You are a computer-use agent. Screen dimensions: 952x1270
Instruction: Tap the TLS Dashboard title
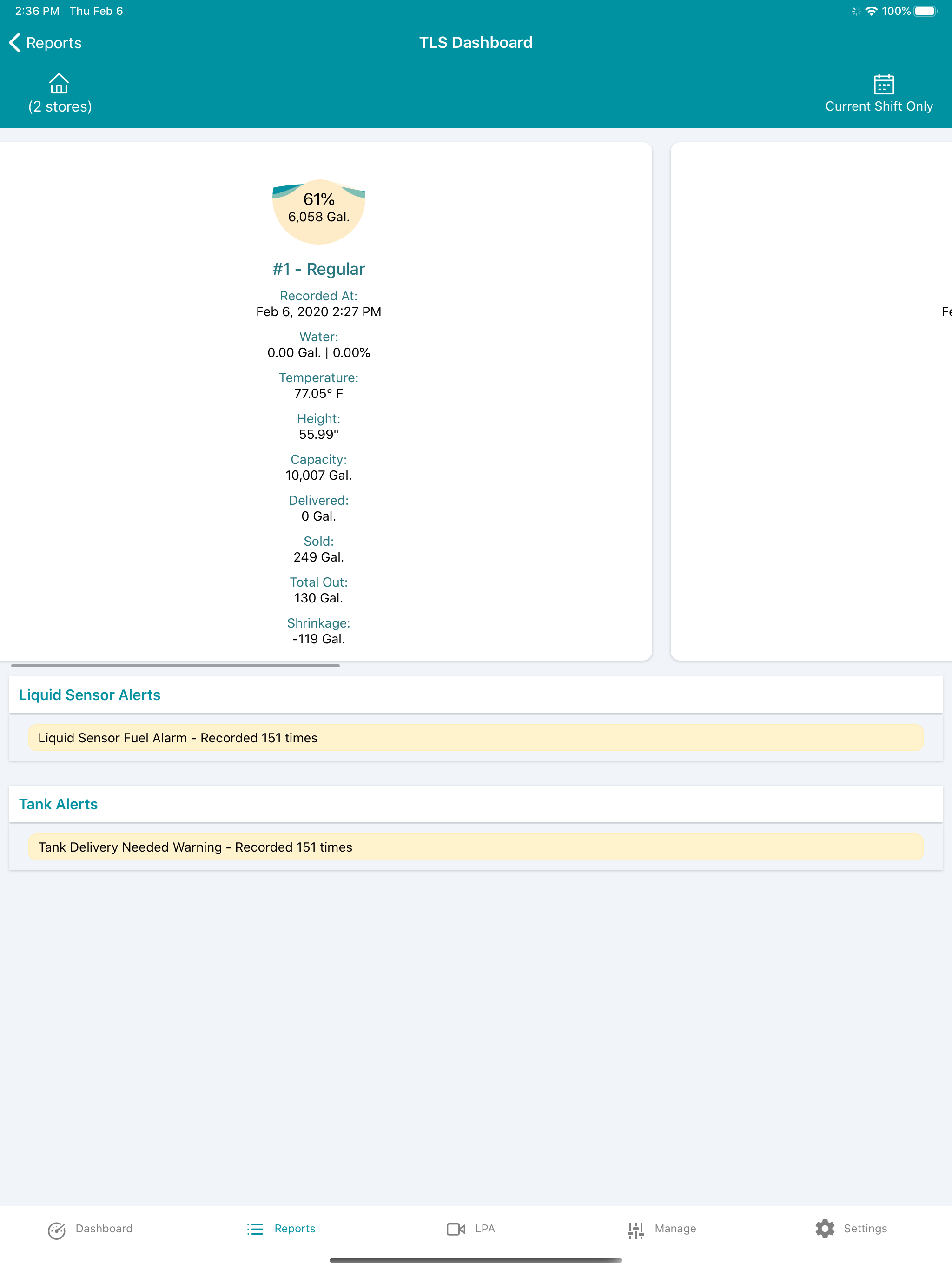(x=476, y=42)
